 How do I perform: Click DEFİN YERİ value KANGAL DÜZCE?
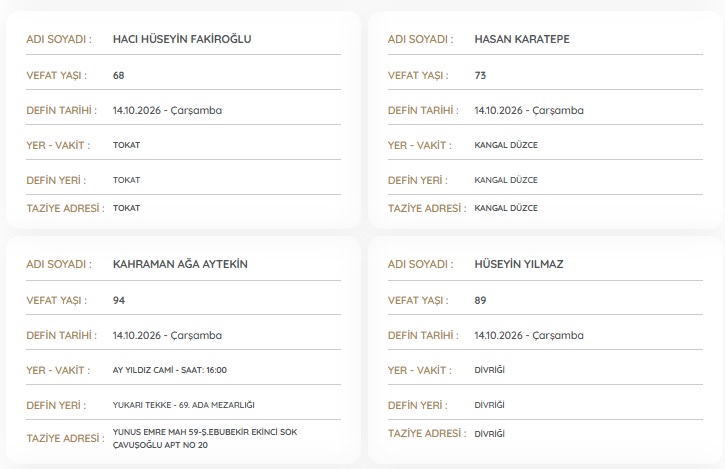506,180
